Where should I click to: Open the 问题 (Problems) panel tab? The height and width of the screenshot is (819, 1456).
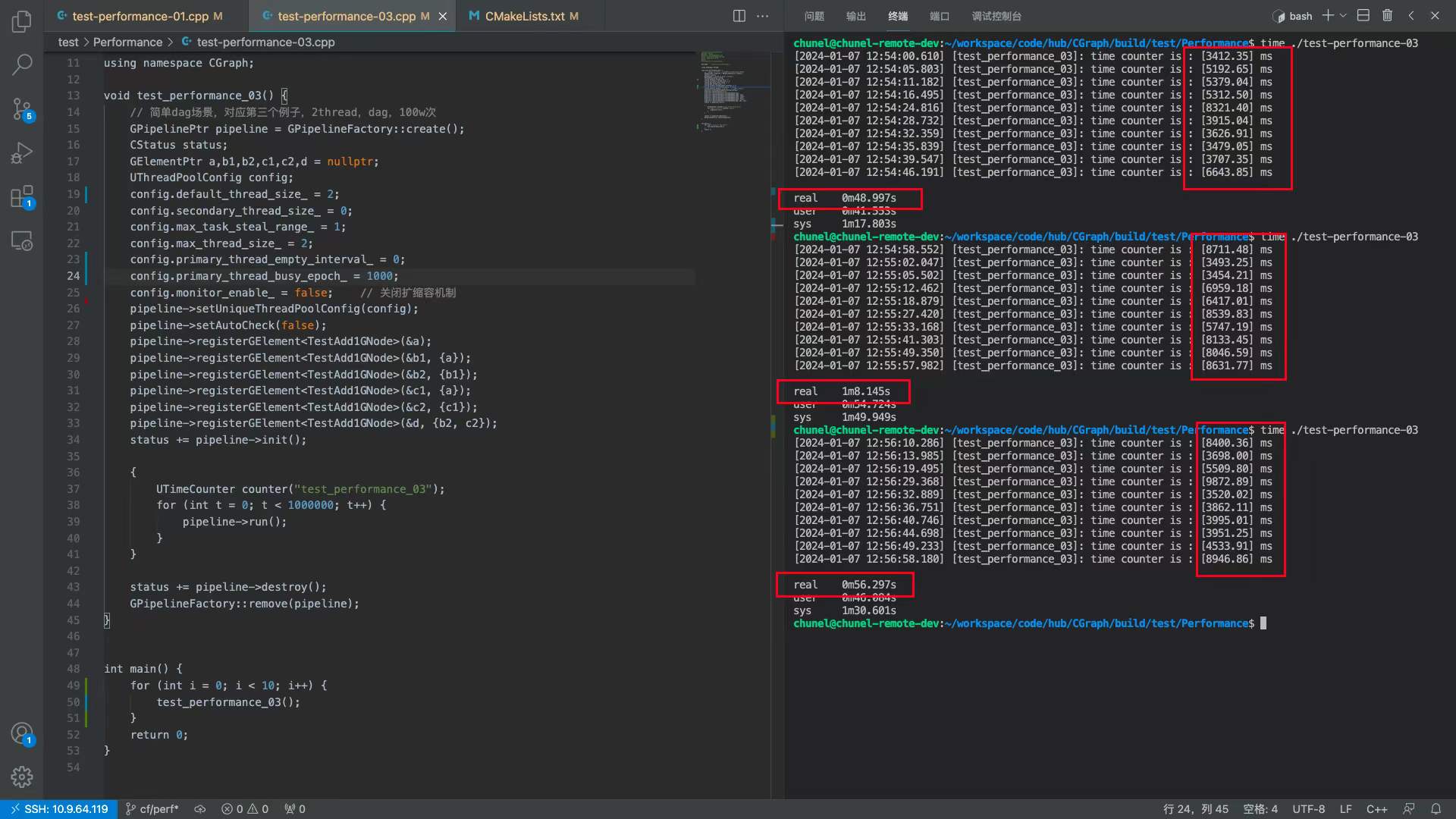coord(814,16)
